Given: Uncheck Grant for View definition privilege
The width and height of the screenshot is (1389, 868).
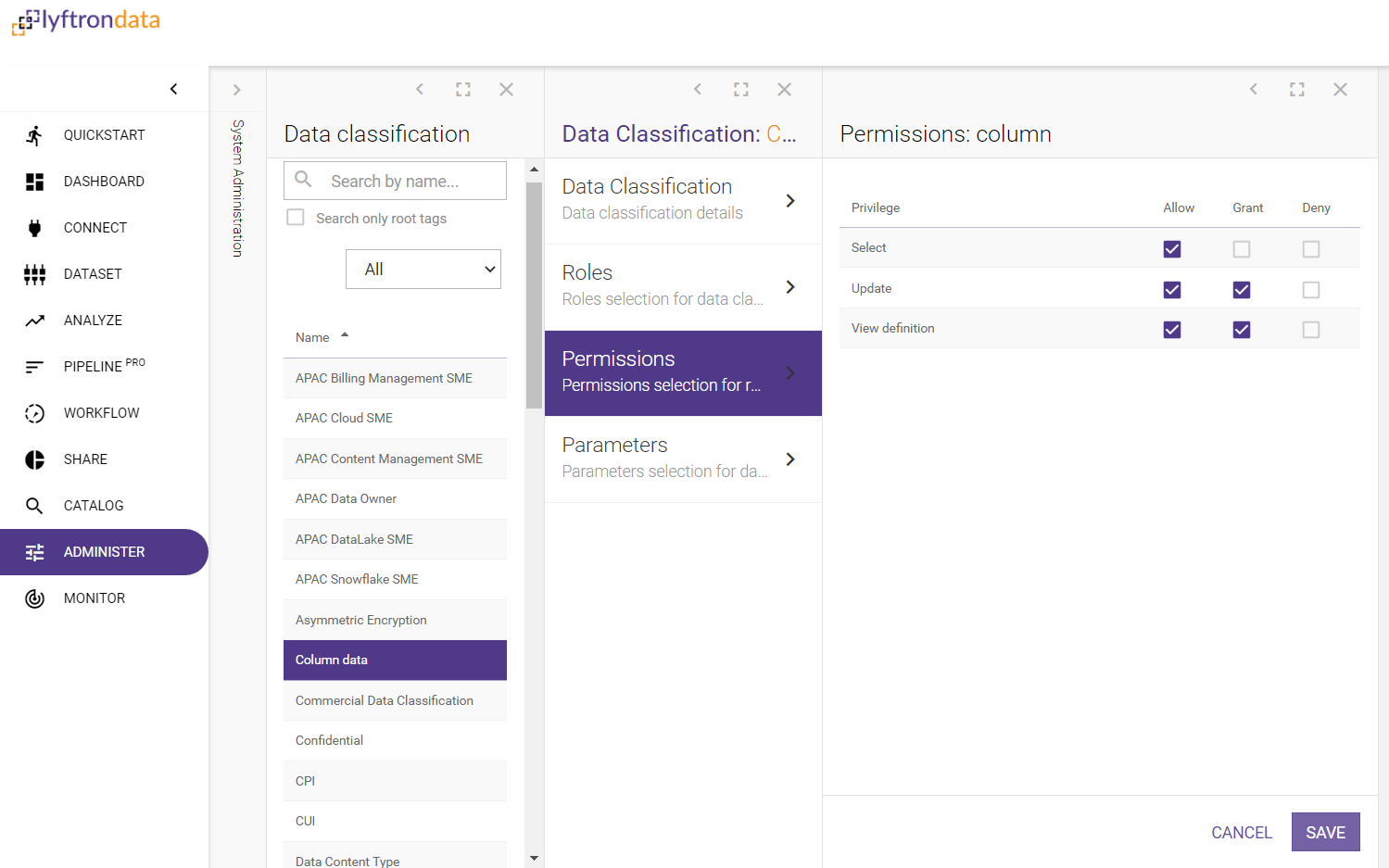Looking at the screenshot, I should coord(1242,330).
